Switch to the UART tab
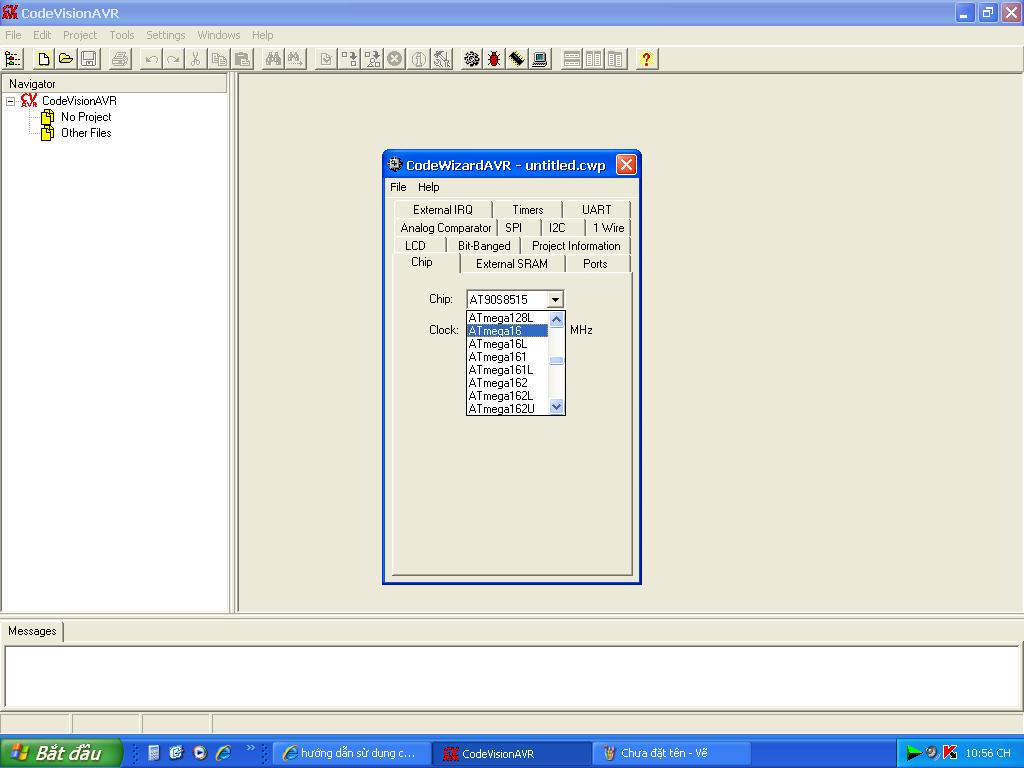Viewport: 1024px width, 768px height. [596, 210]
